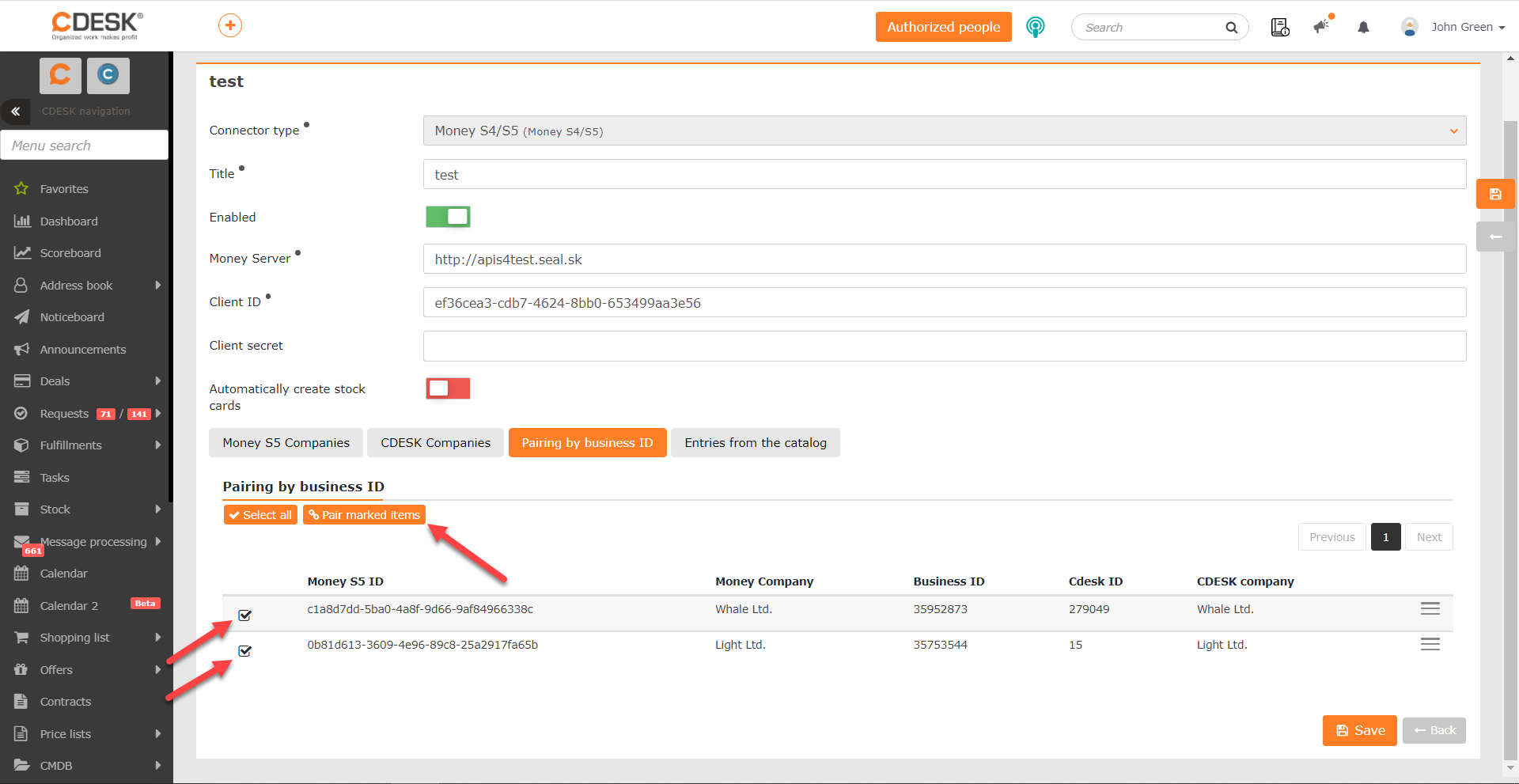This screenshot has width=1519, height=784.
Task: Open the row menu for Light Ltd.
Action: [x=1430, y=645]
